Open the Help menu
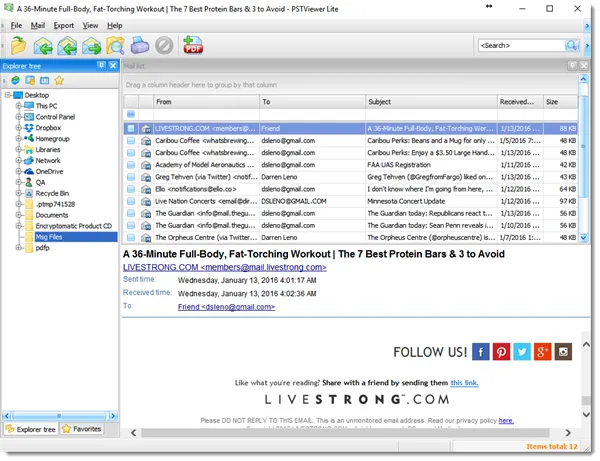600x461 pixels. pos(114,26)
